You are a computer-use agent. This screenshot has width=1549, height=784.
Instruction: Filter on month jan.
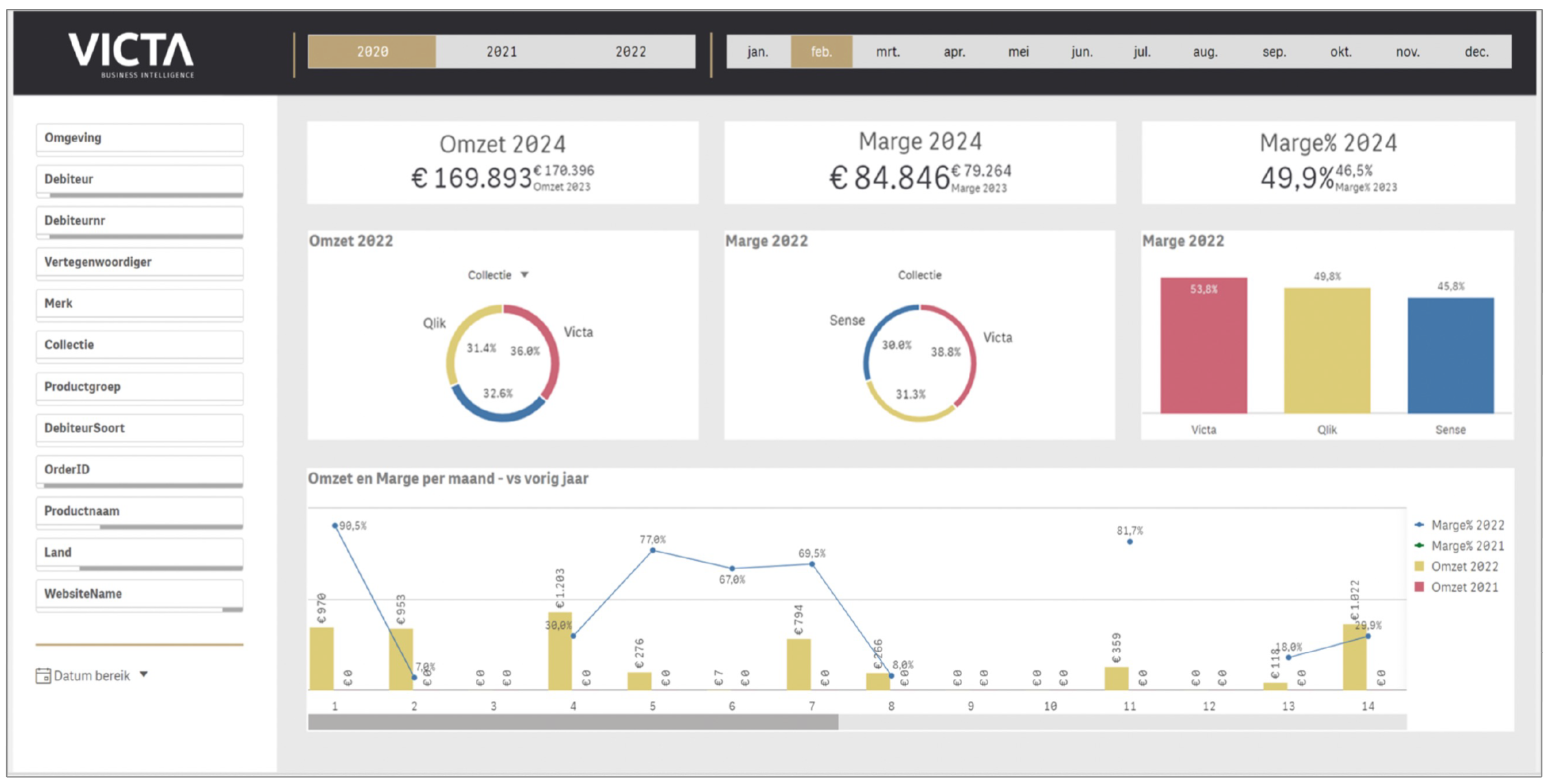click(x=758, y=51)
